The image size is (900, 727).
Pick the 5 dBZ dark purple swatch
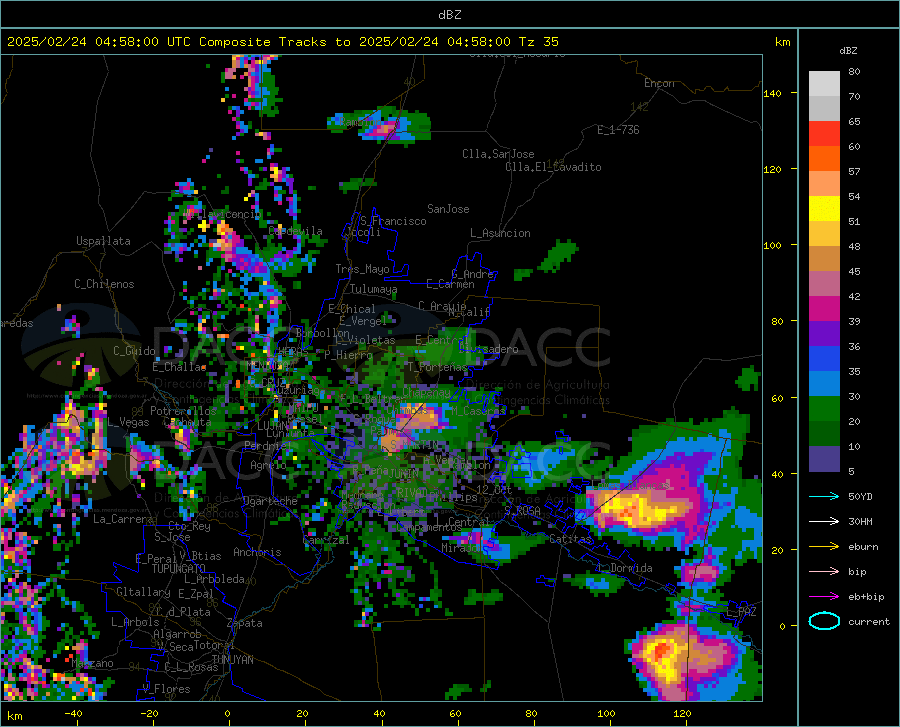[824, 458]
